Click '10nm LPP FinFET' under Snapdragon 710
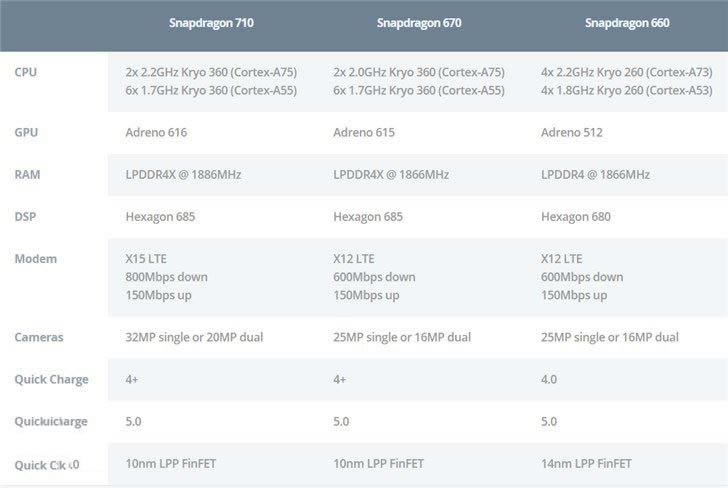Screen dimensions: 728x488 pyautogui.click(x=170, y=463)
